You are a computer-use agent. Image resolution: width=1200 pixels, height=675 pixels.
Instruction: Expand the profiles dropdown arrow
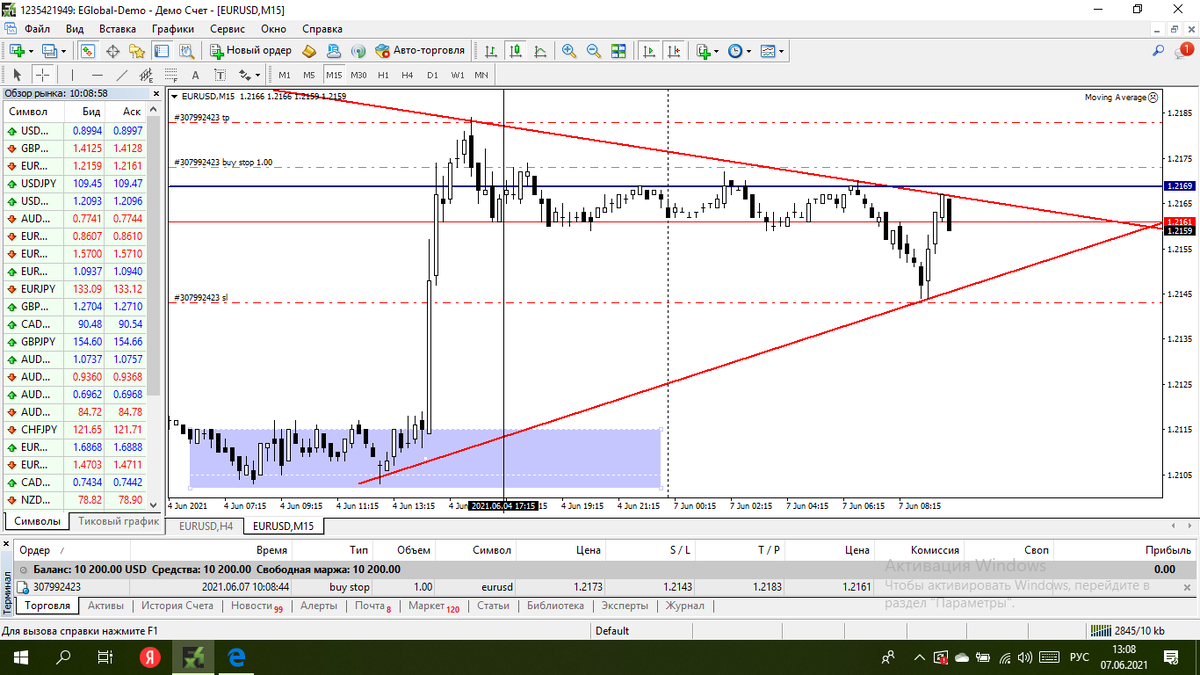[63, 51]
